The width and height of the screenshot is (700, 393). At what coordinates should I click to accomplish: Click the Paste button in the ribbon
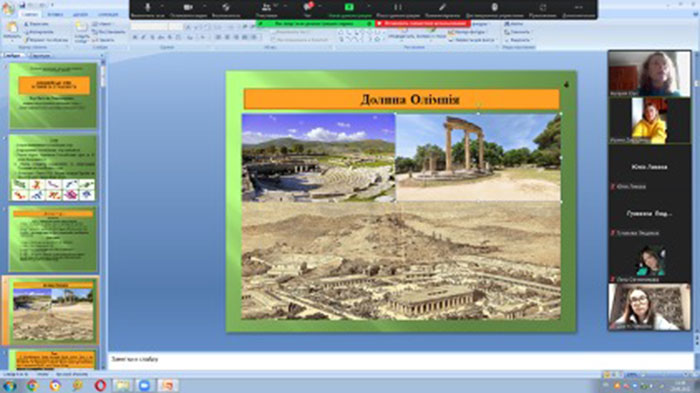(12, 31)
